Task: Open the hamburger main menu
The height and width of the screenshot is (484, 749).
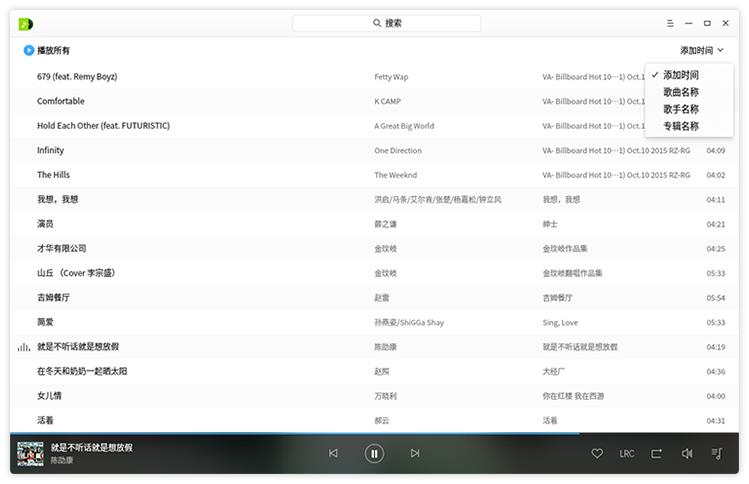Action: pyautogui.click(x=670, y=23)
